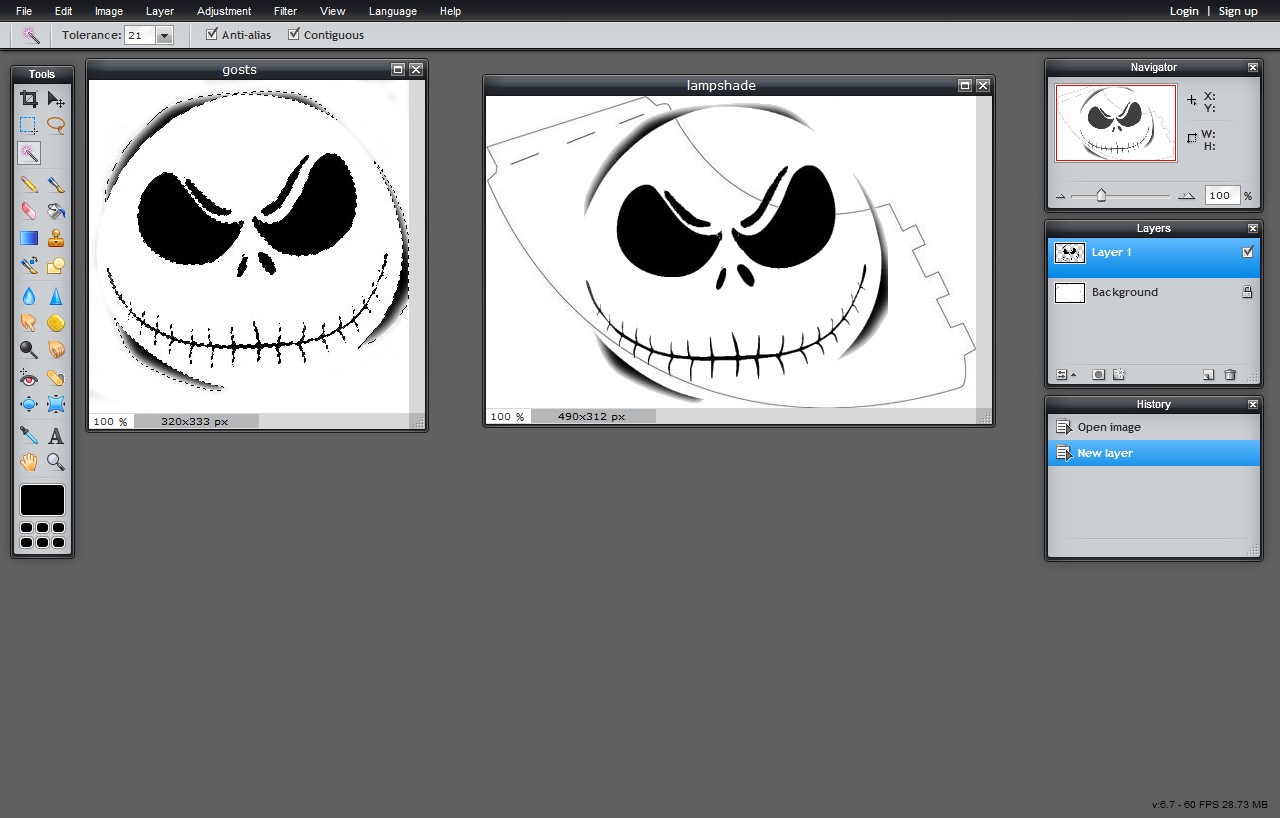Select the Sponge tool

pos(56,323)
